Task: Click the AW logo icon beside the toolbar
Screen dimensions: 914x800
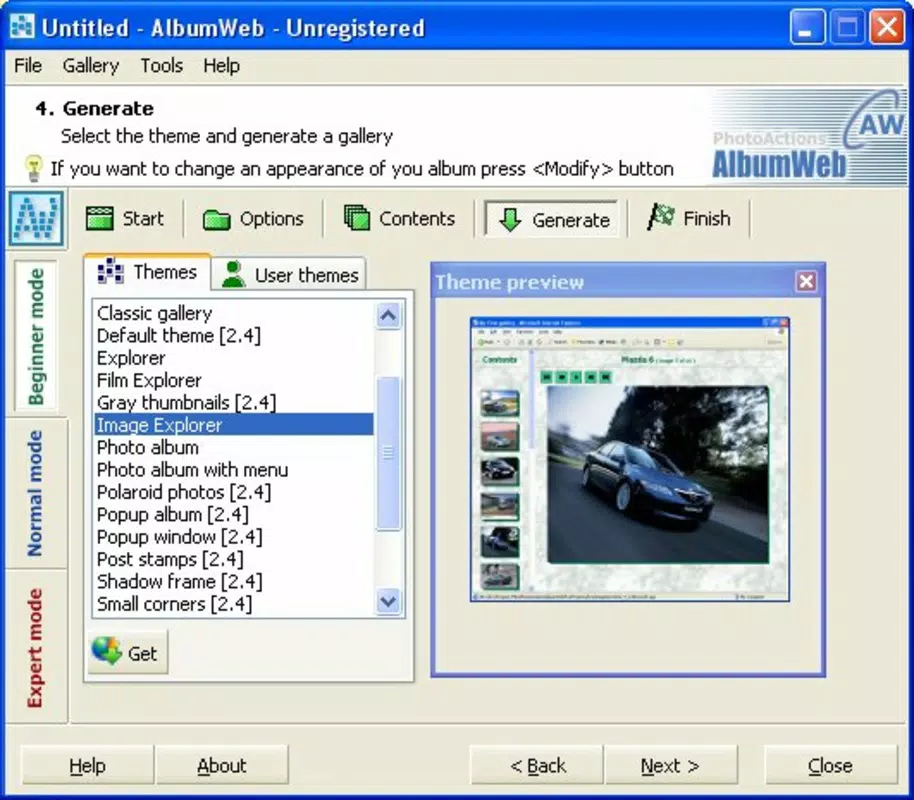Action: click(x=37, y=219)
